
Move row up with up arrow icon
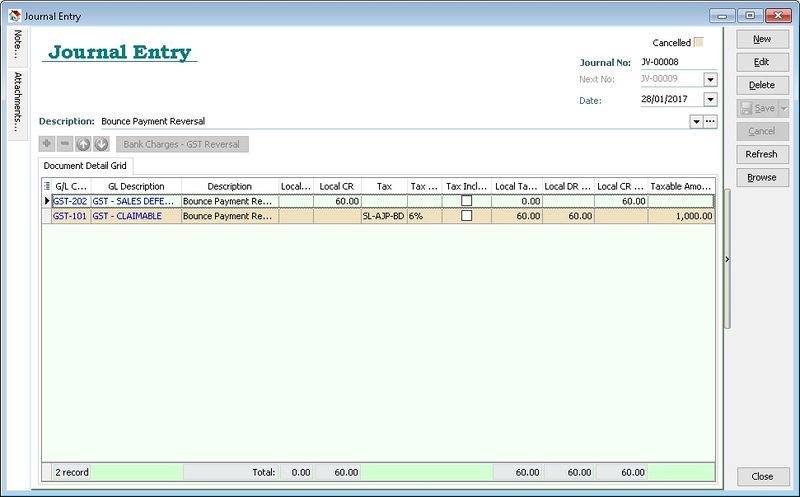pos(83,144)
